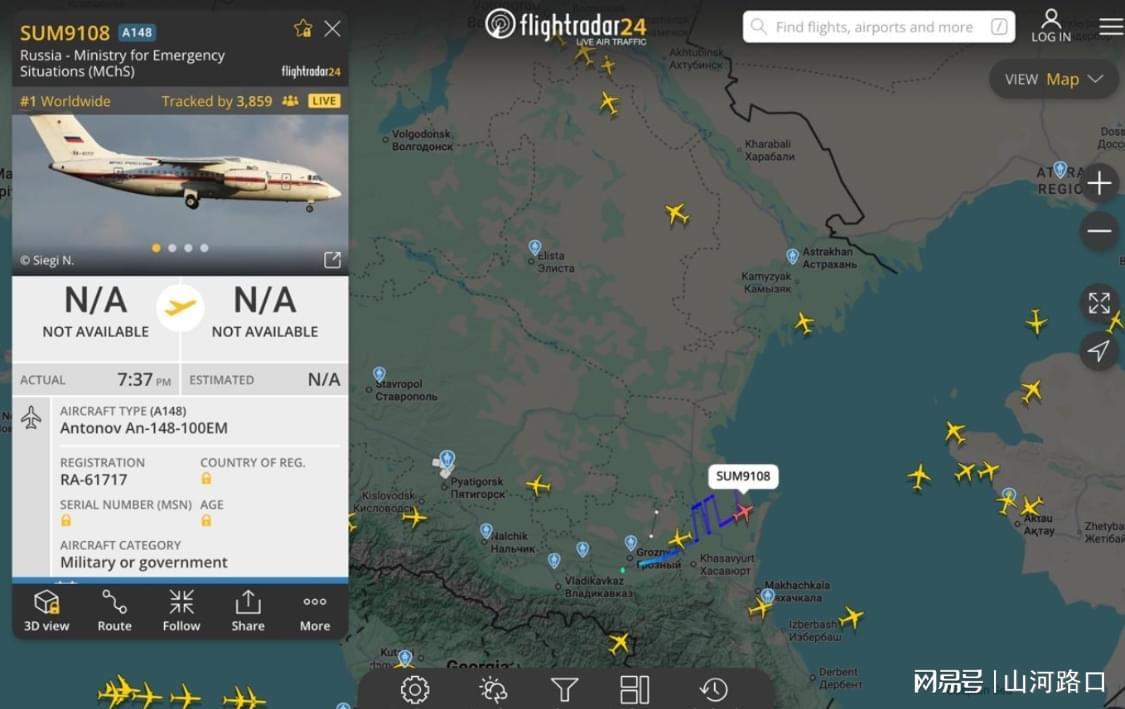This screenshot has width=1125, height=709.
Task: Toggle my location arrow on map
Action: point(1098,350)
